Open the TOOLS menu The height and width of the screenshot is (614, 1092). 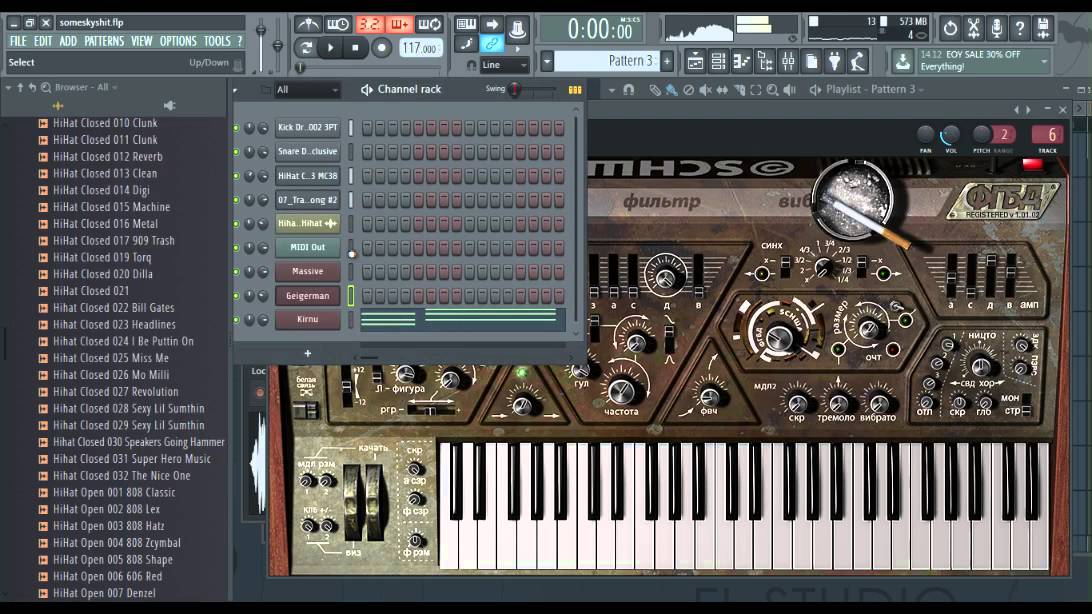217,41
